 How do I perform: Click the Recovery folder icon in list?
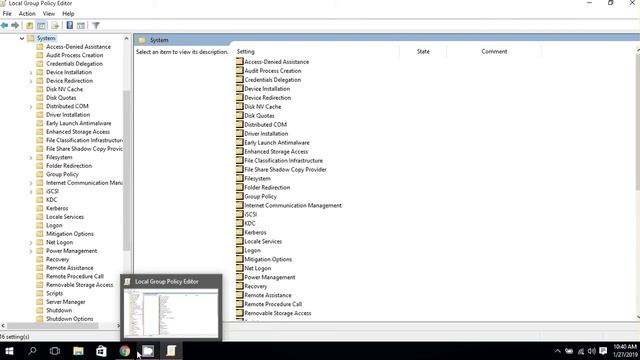tap(240, 286)
